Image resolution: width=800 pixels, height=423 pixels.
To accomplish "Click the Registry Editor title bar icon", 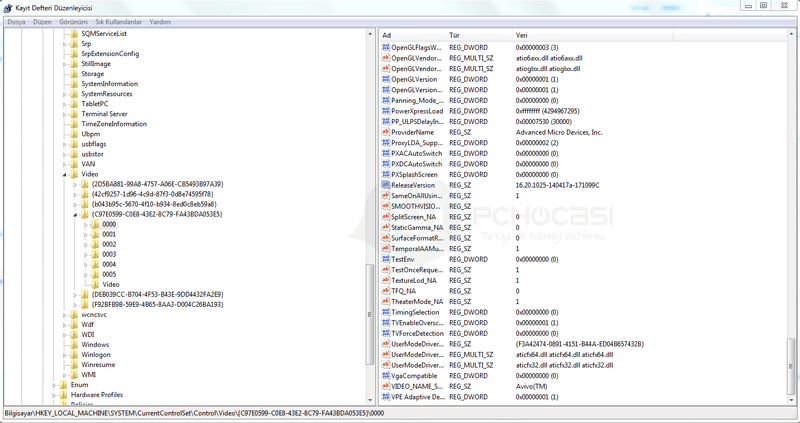I will (8, 7).
